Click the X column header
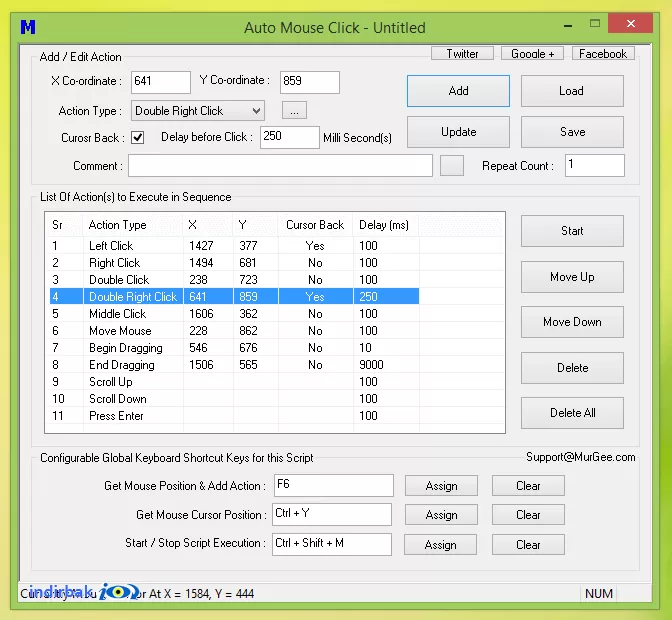This screenshot has width=672, height=620. pos(208,225)
